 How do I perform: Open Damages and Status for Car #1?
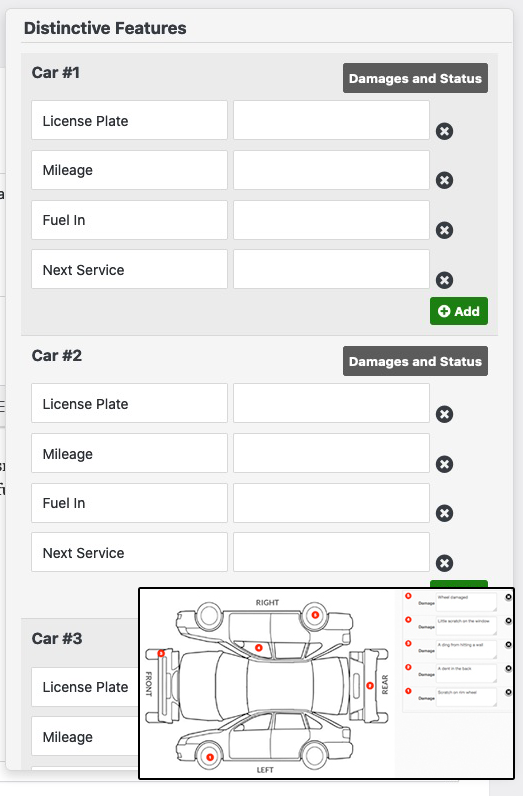[415, 78]
